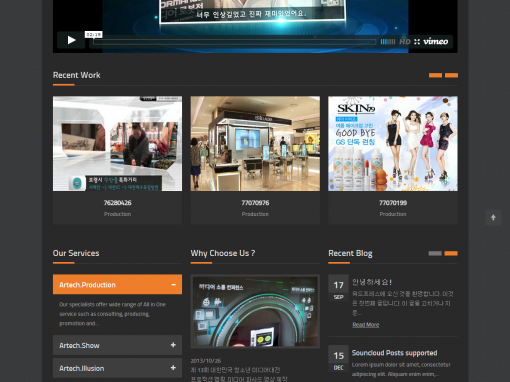Enter fullscreen mode in video player

(417, 42)
